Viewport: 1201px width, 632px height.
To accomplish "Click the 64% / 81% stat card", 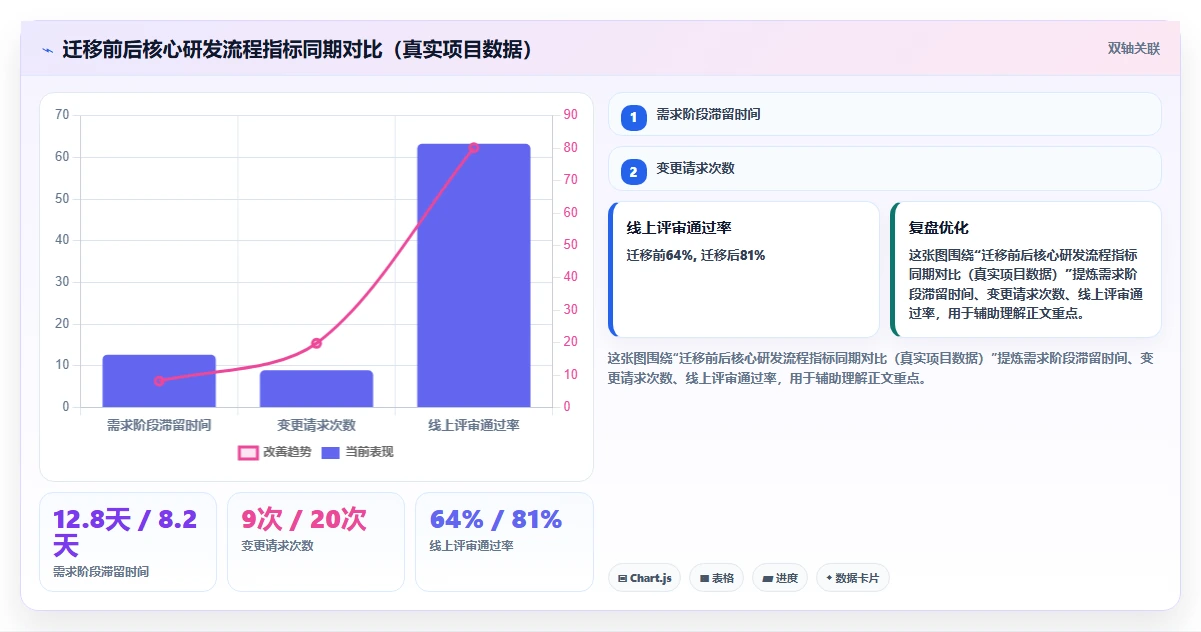I will click(504, 542).
